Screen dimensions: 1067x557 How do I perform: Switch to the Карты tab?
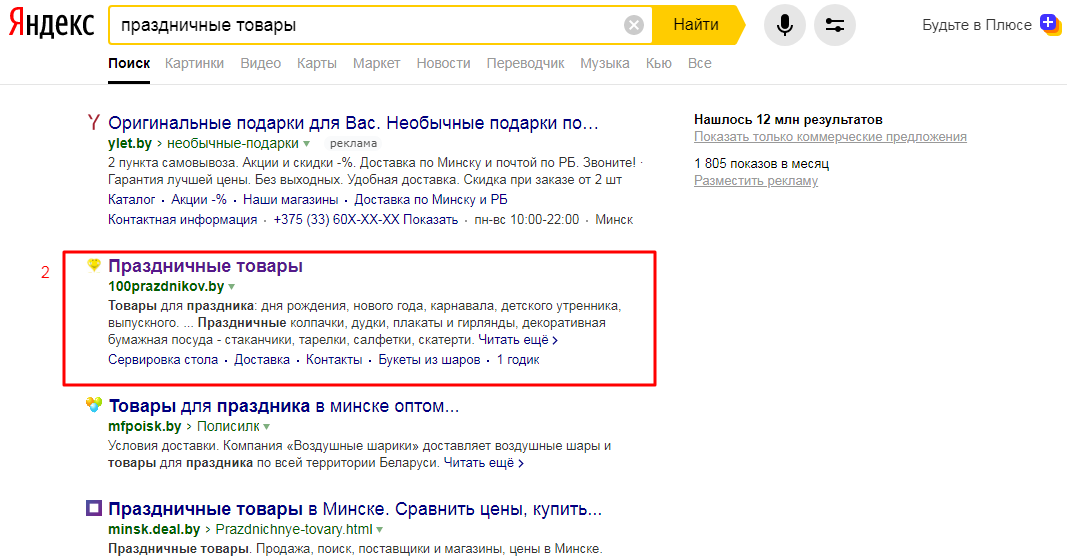(x=316, y=63)
